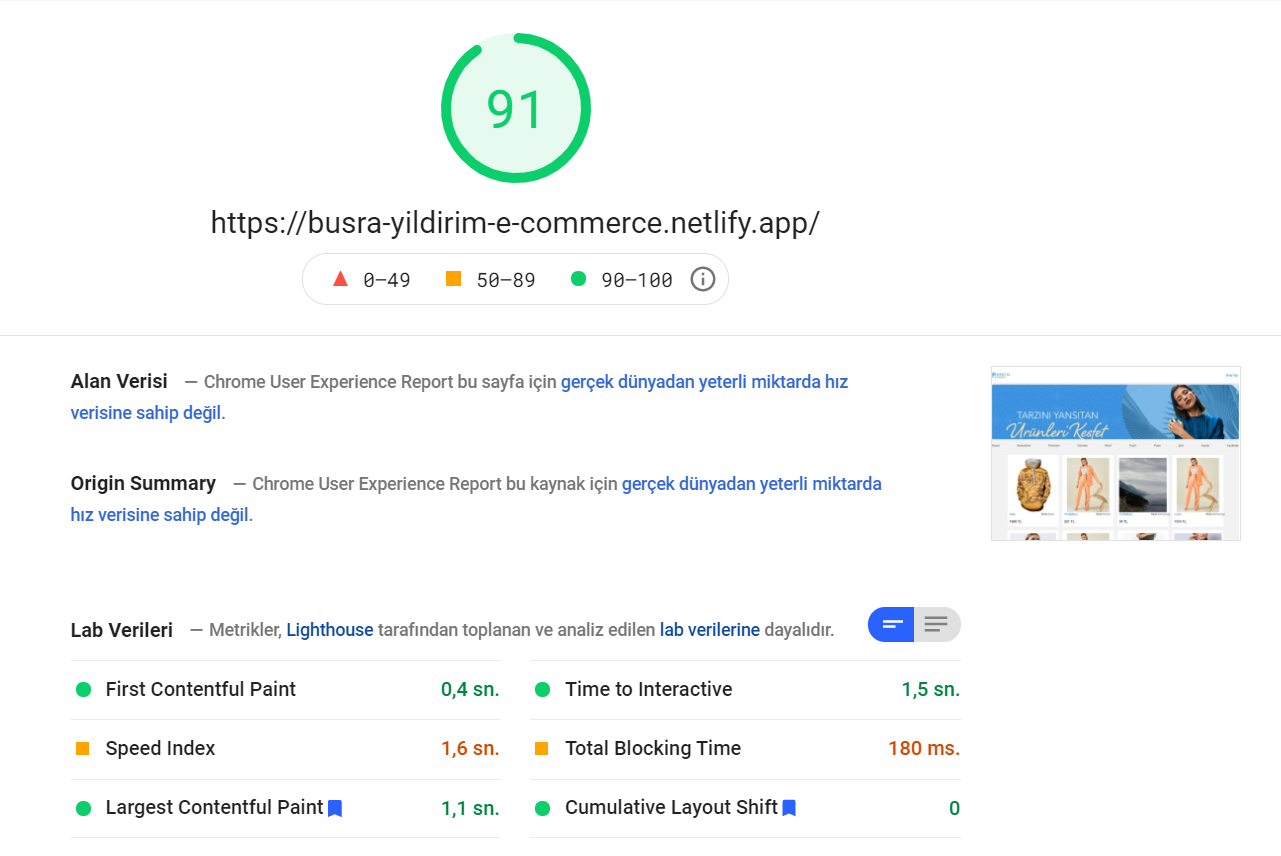Click the bookmark icon next to Largest Contentful Paint
The width and height of the screenshot is (1281, 856).
(x=336, y=808)
